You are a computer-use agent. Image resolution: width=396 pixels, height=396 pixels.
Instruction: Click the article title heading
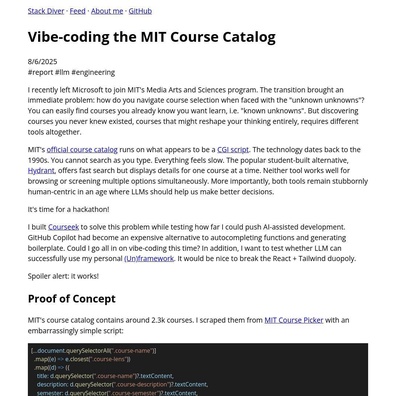click(x=152, y=37)
